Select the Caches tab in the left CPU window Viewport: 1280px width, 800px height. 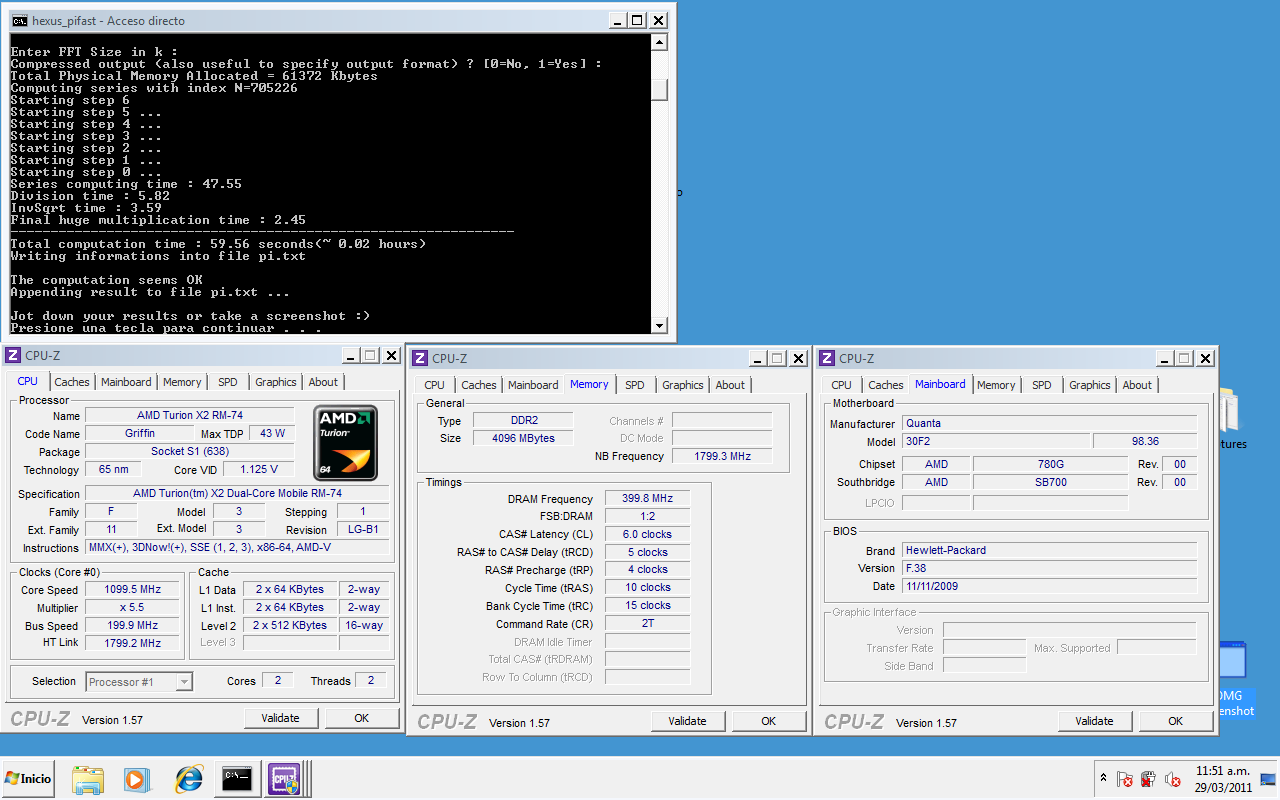pos(72,382)
